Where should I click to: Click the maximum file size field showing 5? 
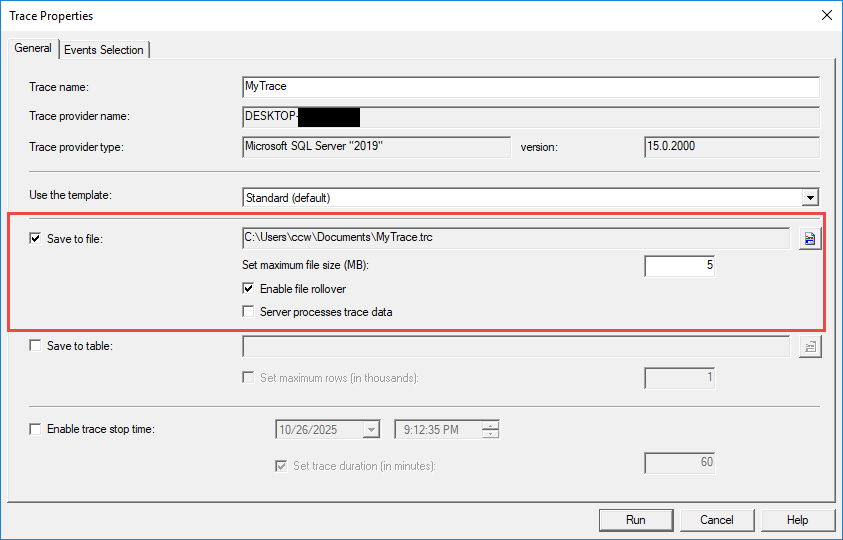tap(680, 266)
